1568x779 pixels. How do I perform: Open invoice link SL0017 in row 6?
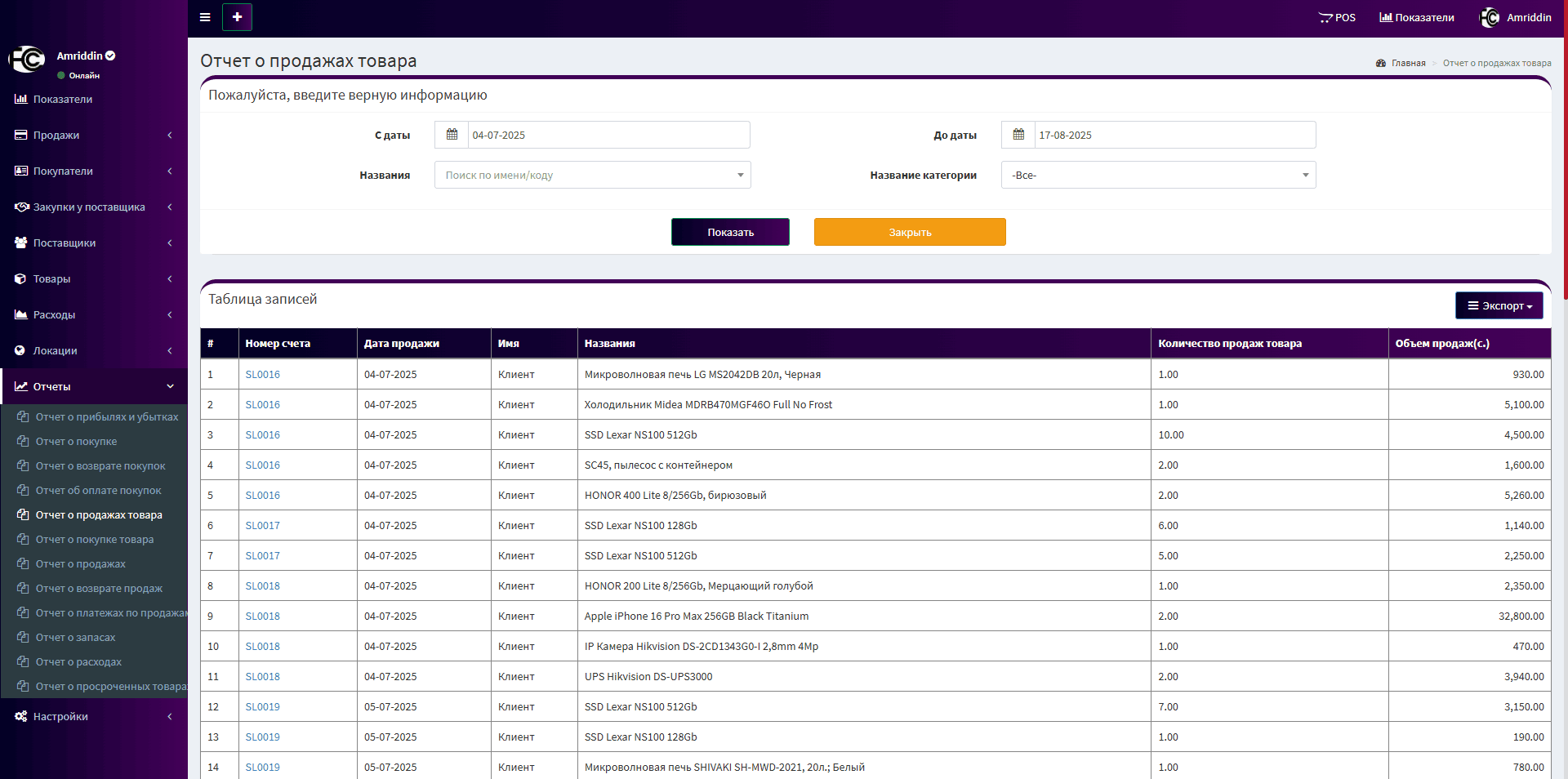[x=262, y=525]
